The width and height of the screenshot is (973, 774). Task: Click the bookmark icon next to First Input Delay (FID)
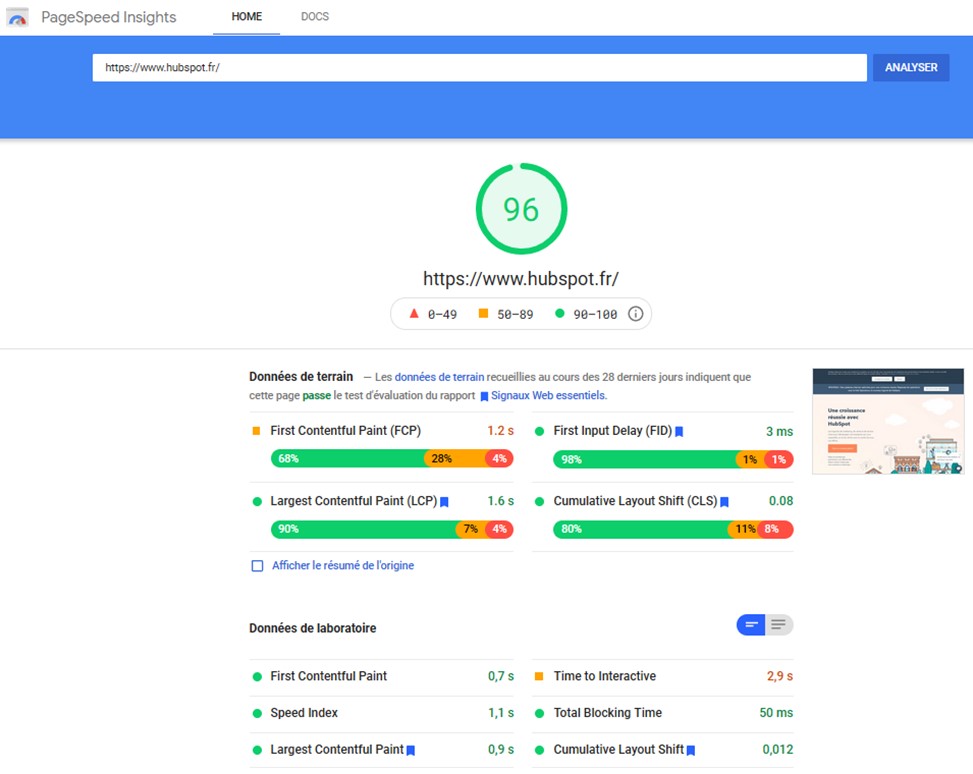[x=679, y=431]
